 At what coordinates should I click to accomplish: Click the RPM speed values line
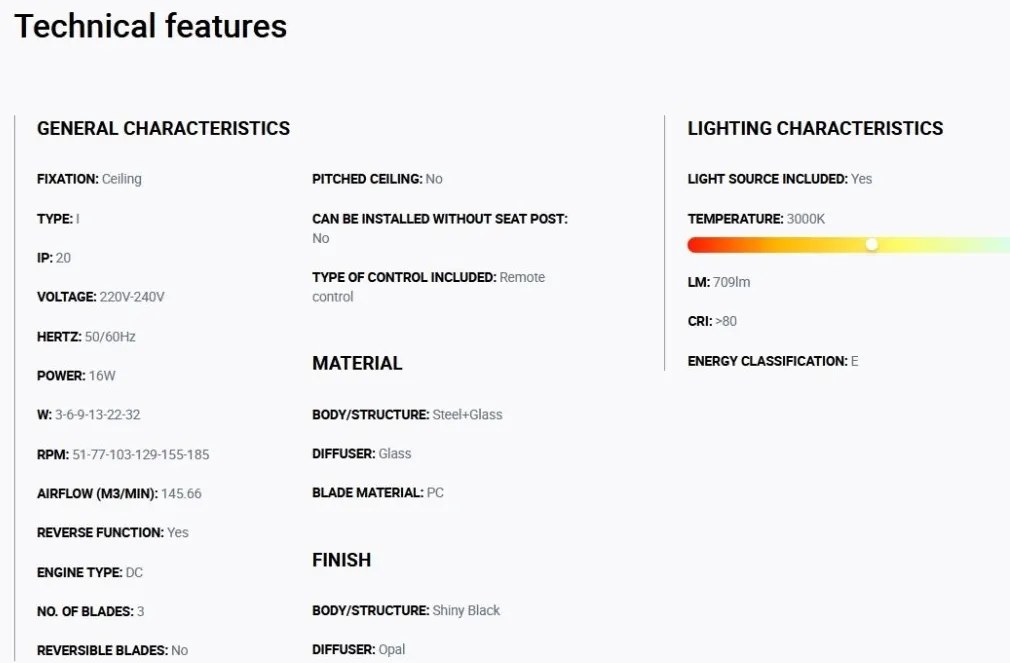[123, 454]
